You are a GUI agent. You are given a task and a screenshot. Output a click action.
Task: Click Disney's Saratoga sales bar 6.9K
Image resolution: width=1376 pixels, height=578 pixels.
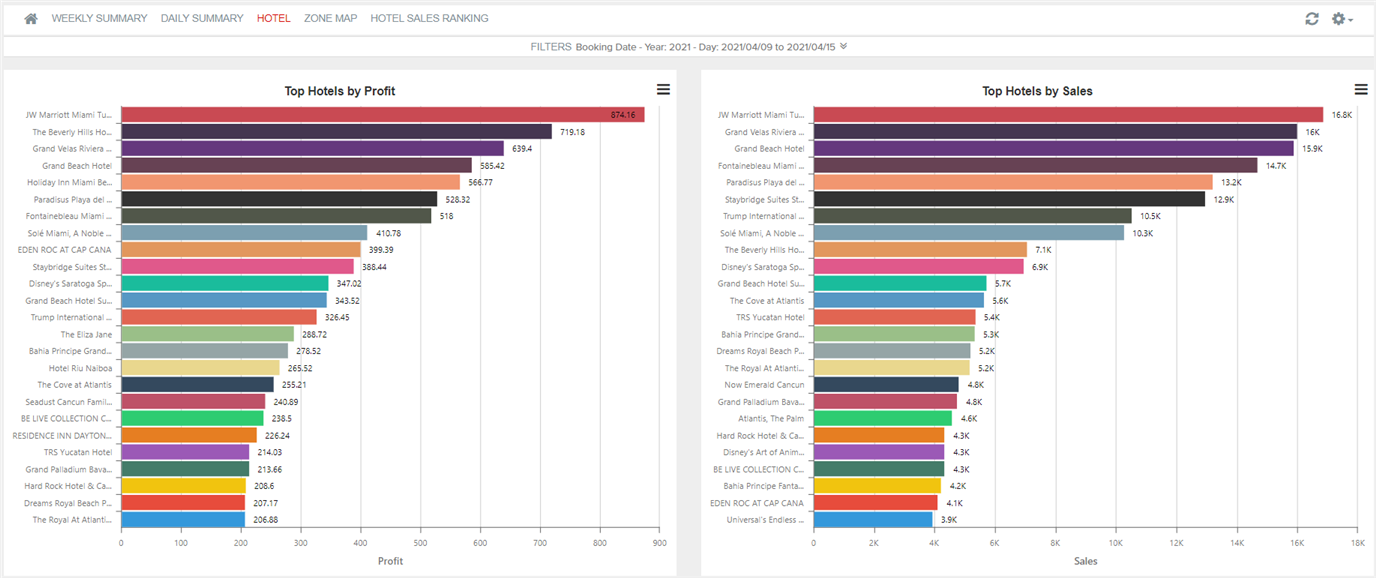[x=919, y=267]
